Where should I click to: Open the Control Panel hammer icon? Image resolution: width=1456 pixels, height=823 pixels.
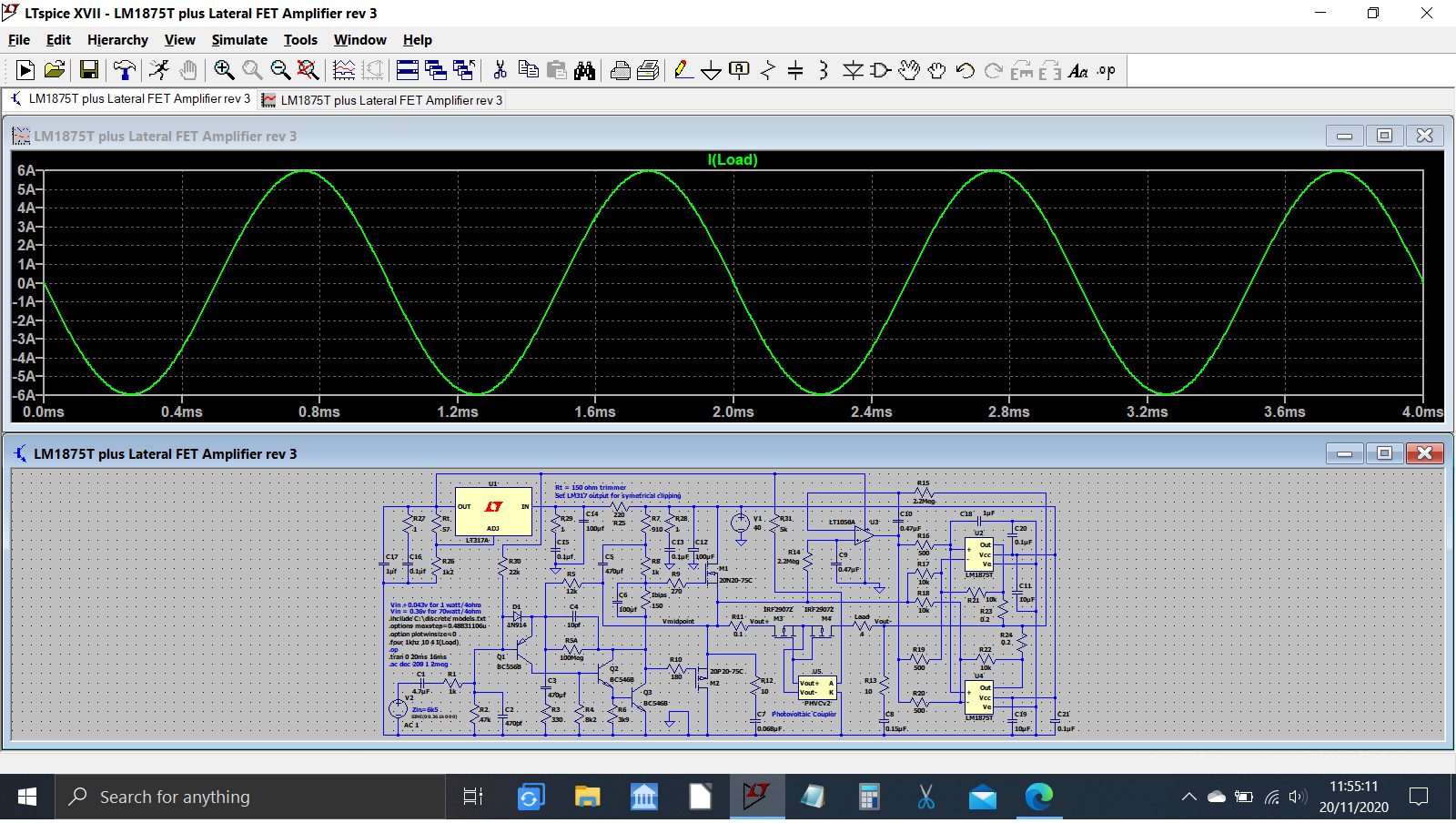click(x=124, y=70)
